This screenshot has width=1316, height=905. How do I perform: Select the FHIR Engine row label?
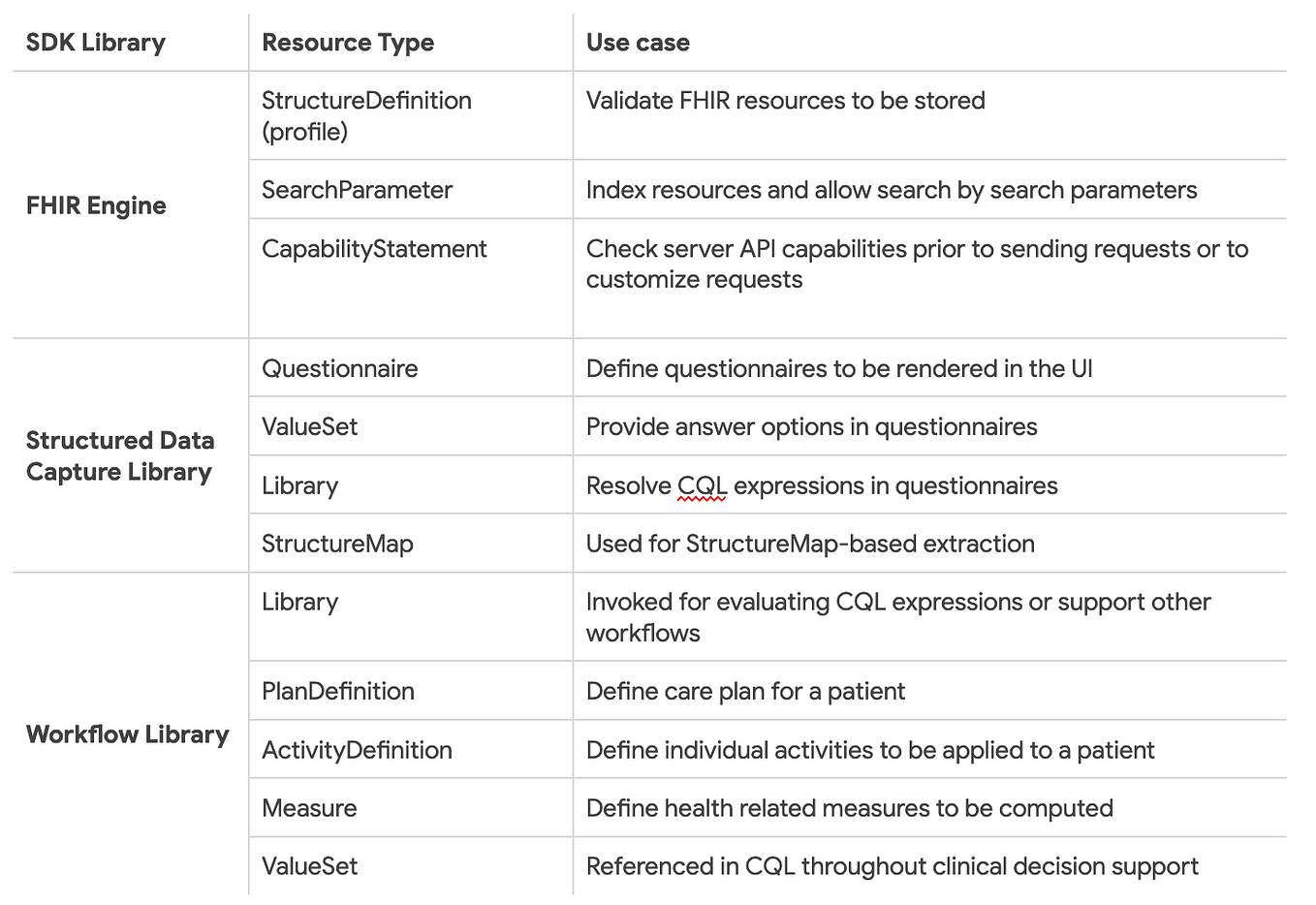[96, 205]
